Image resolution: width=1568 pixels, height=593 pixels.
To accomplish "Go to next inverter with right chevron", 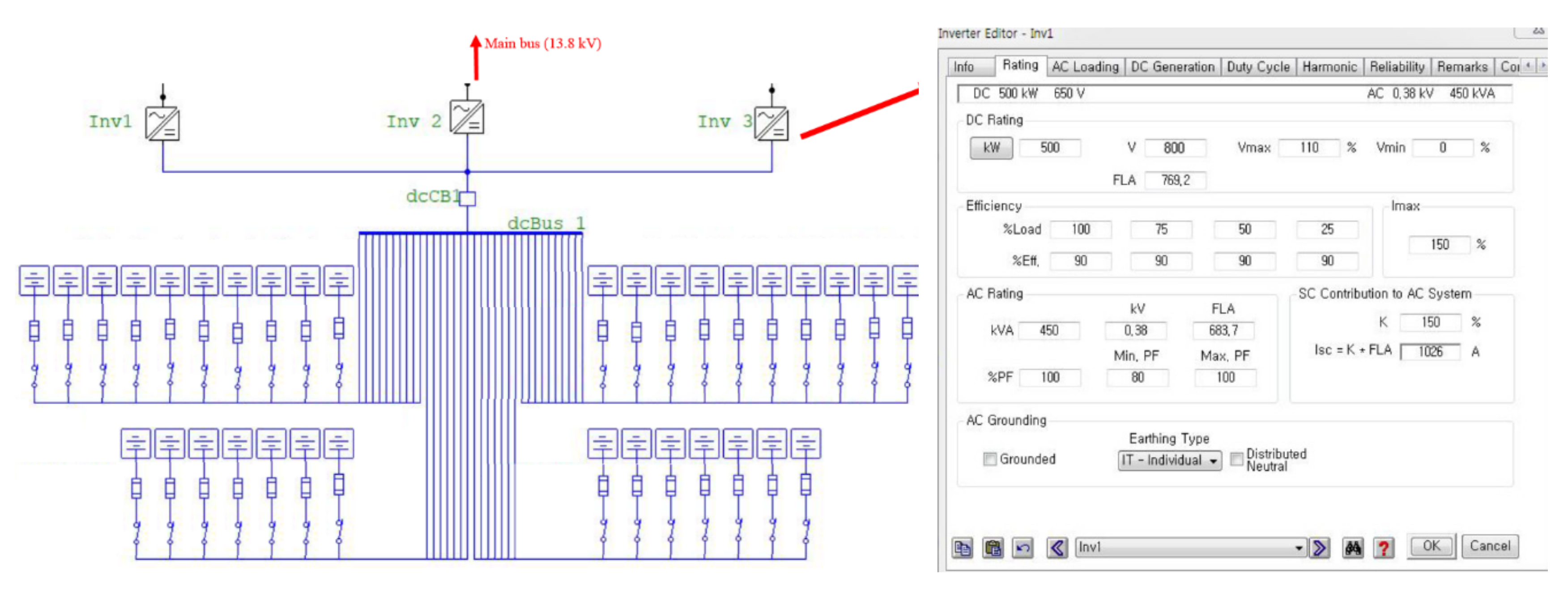I will point(1319,548).
